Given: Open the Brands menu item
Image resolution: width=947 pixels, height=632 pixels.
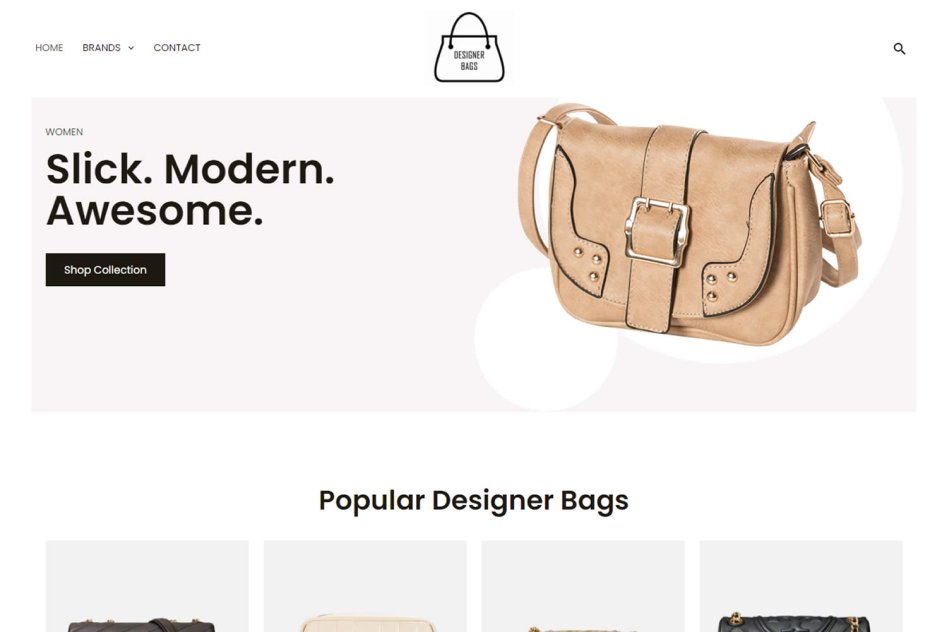Looking at the screenshot, I should [101, 48].
